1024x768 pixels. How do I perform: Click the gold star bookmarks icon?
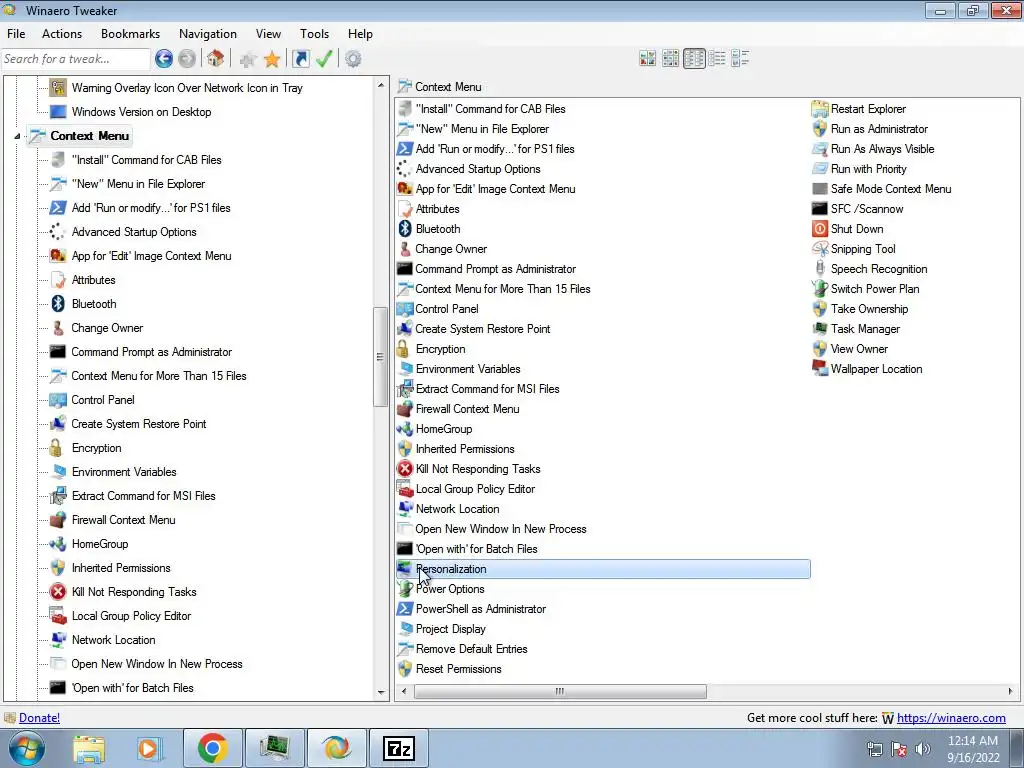coord(272,59)
